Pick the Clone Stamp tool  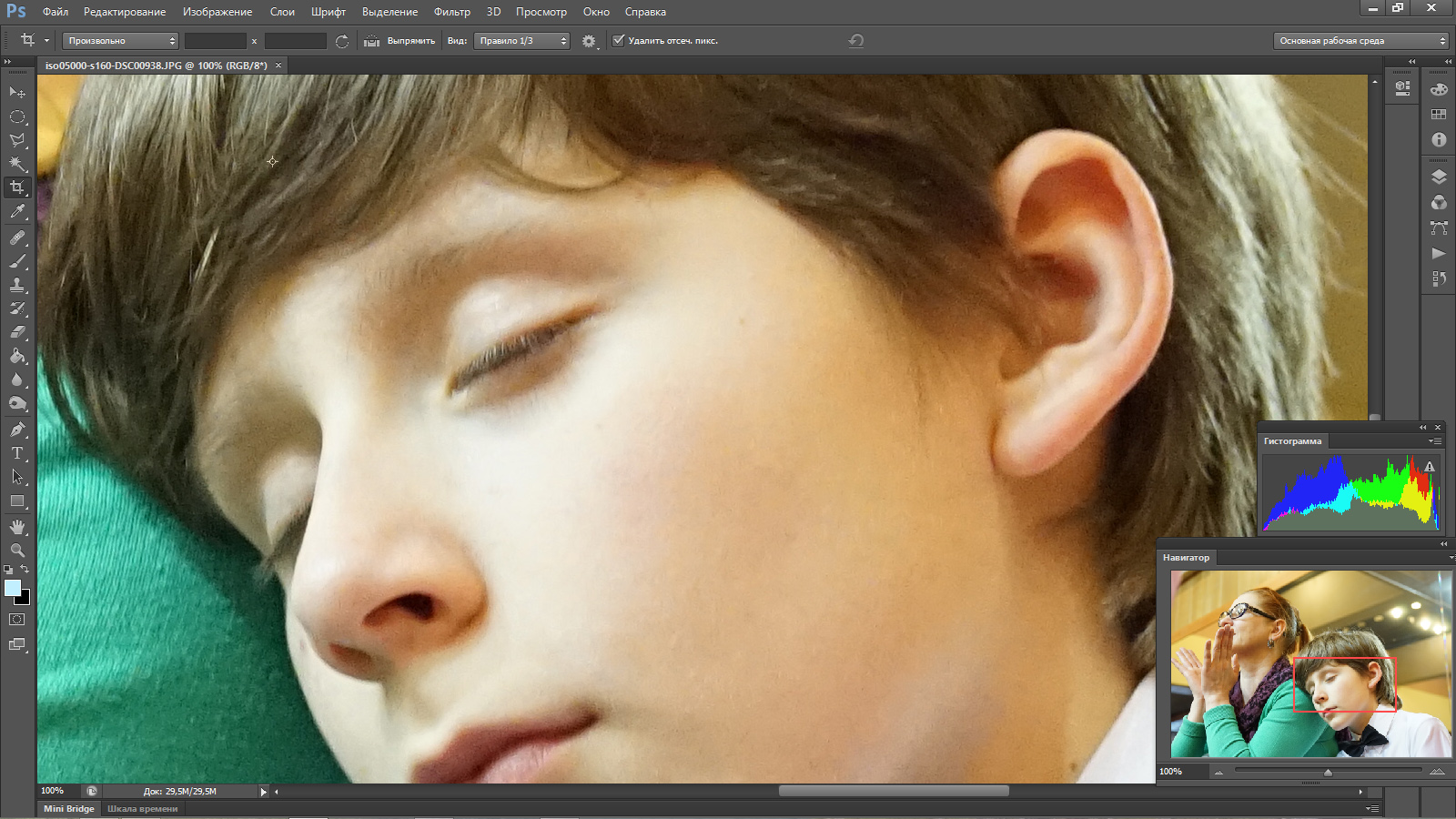[x=17, y=285]
